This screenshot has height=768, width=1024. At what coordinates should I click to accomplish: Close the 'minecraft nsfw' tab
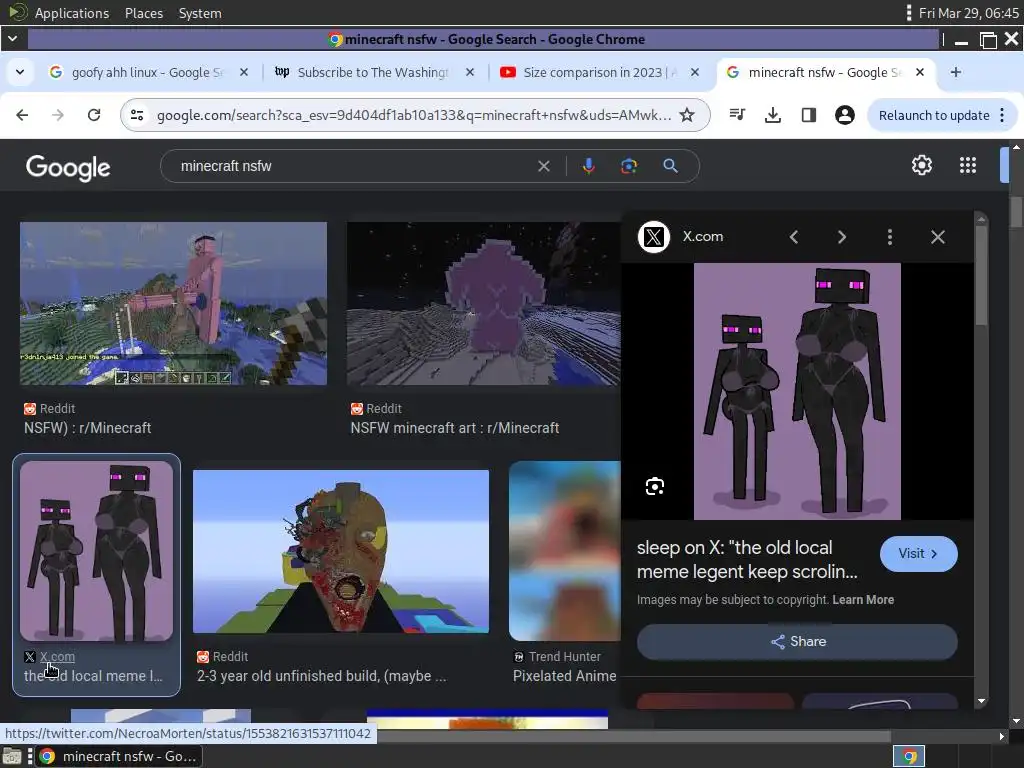[920, 72]
